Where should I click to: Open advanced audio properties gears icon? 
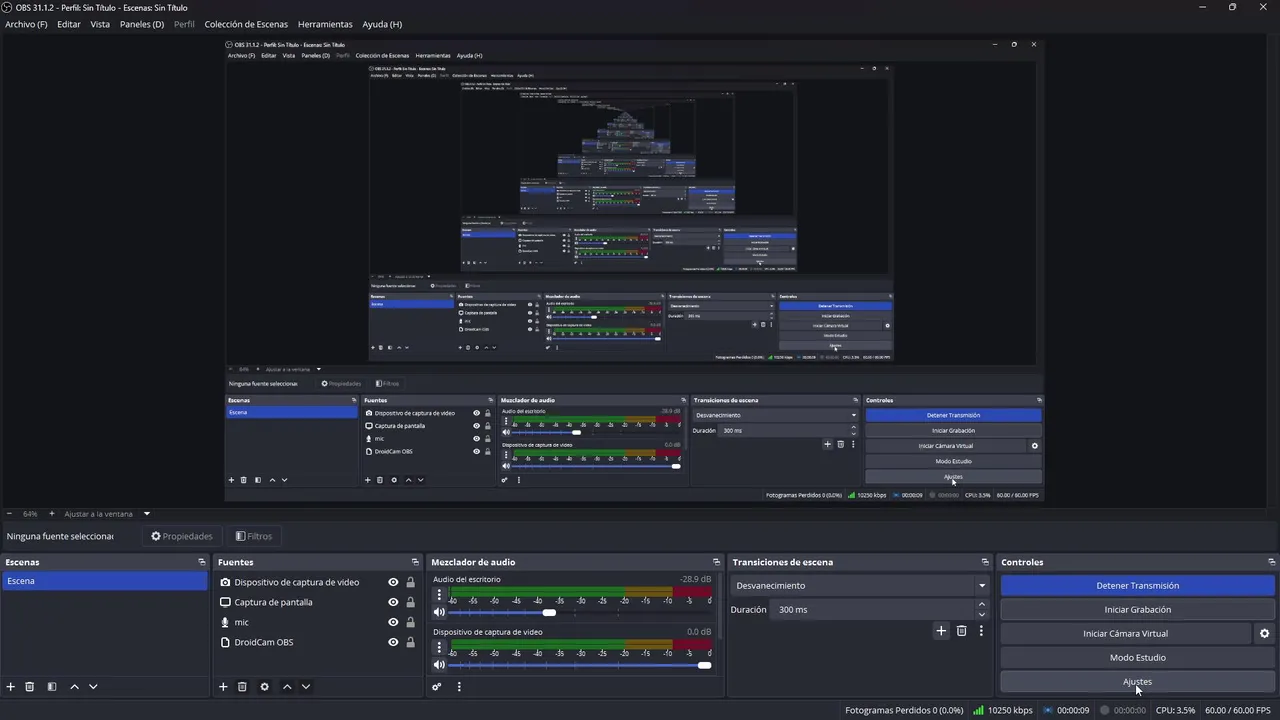[437, 687]
